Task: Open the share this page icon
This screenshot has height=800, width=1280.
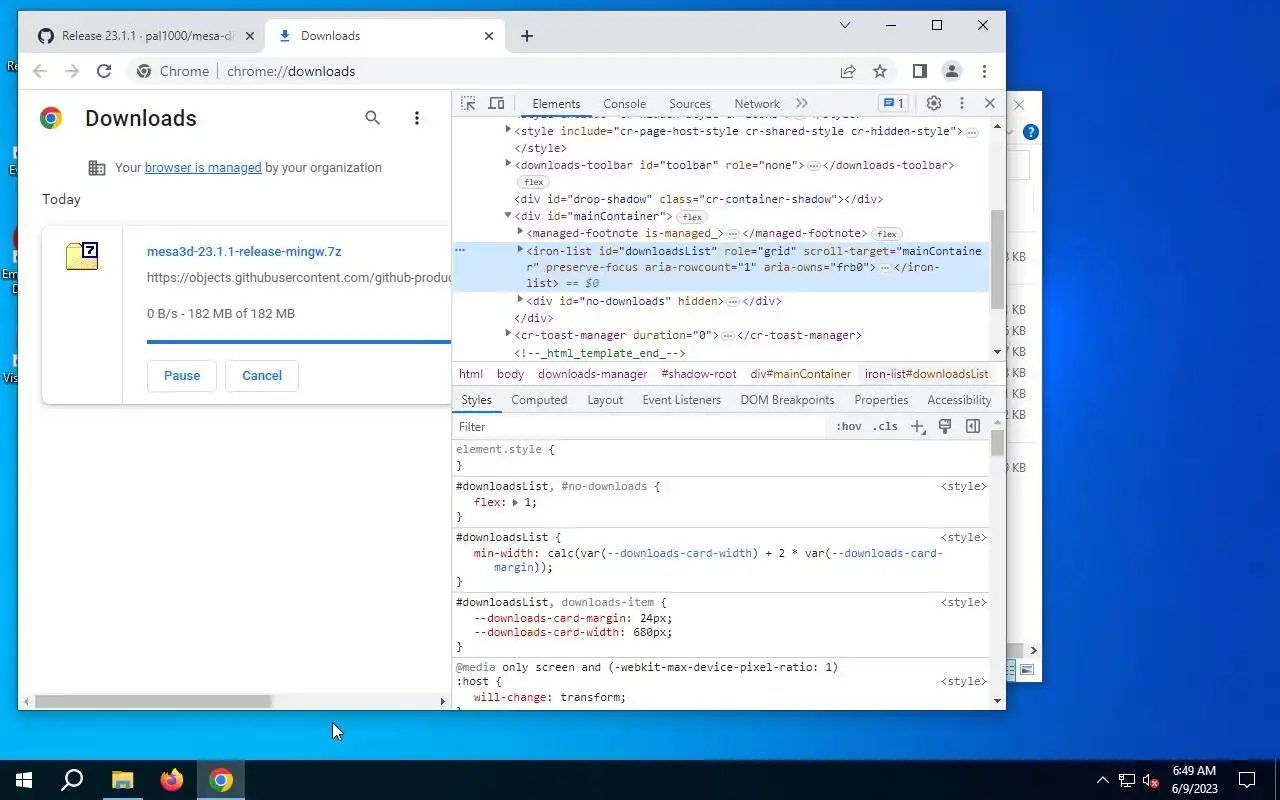Action: click(x=848, y=71)
